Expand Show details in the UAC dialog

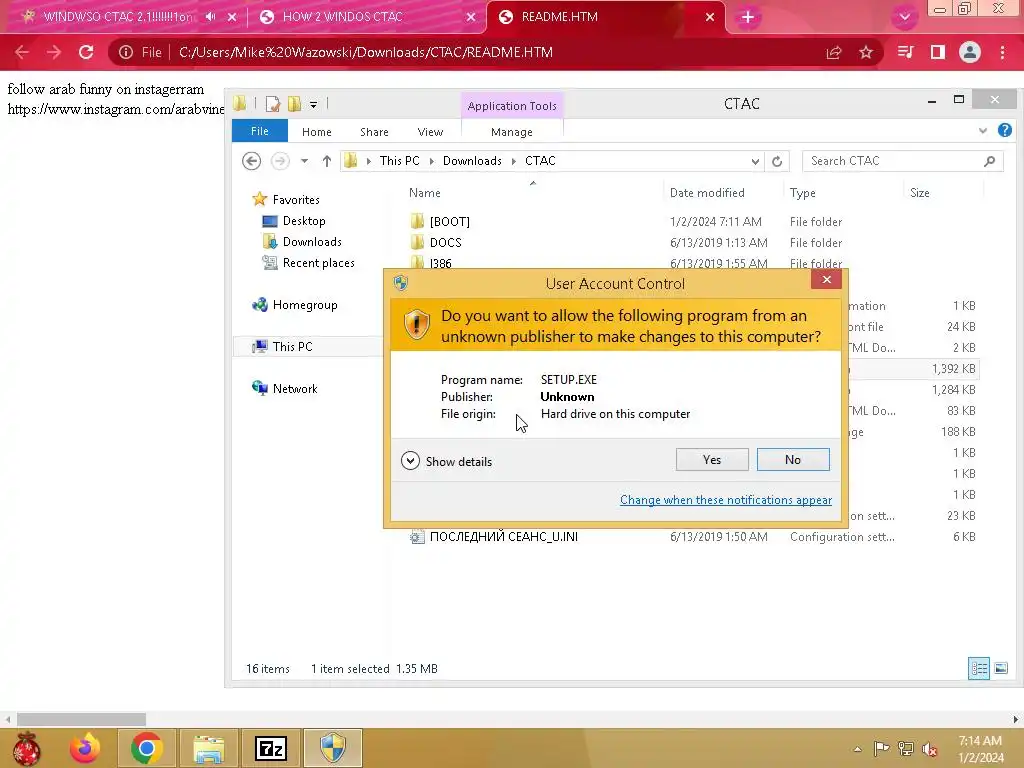point(447,461)
